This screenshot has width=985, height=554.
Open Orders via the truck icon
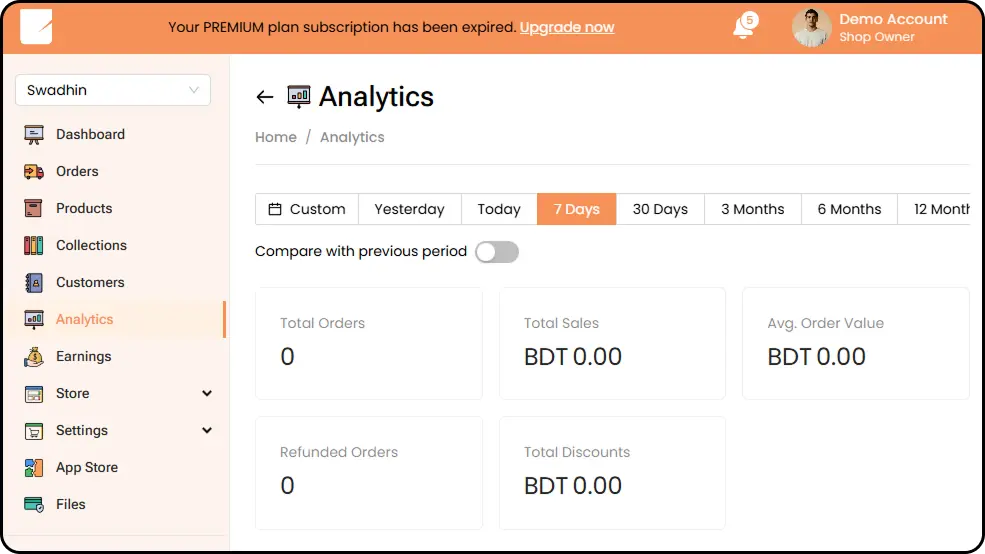pos(34,171)
